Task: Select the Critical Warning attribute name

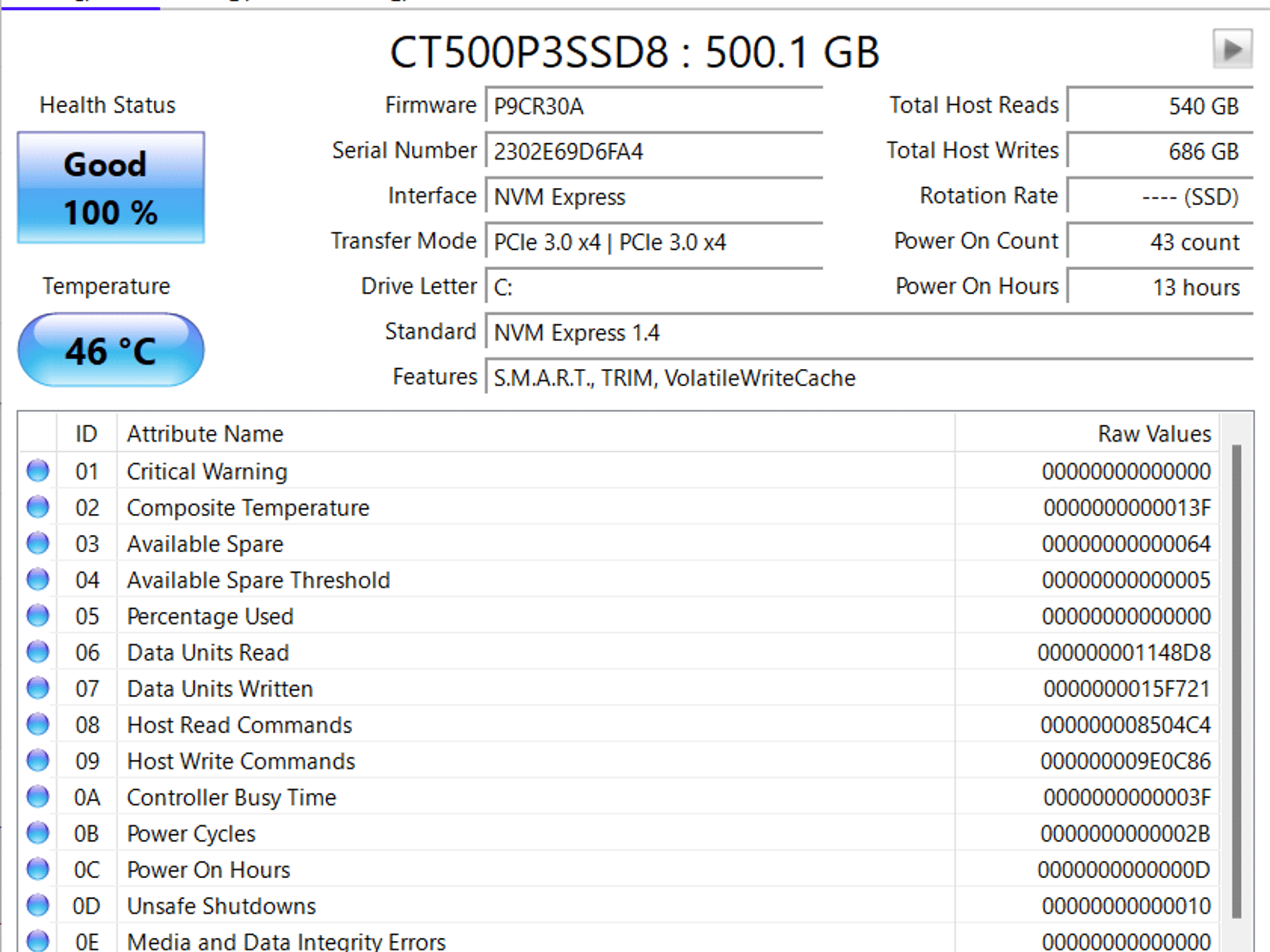Action: tap(207, 472)
